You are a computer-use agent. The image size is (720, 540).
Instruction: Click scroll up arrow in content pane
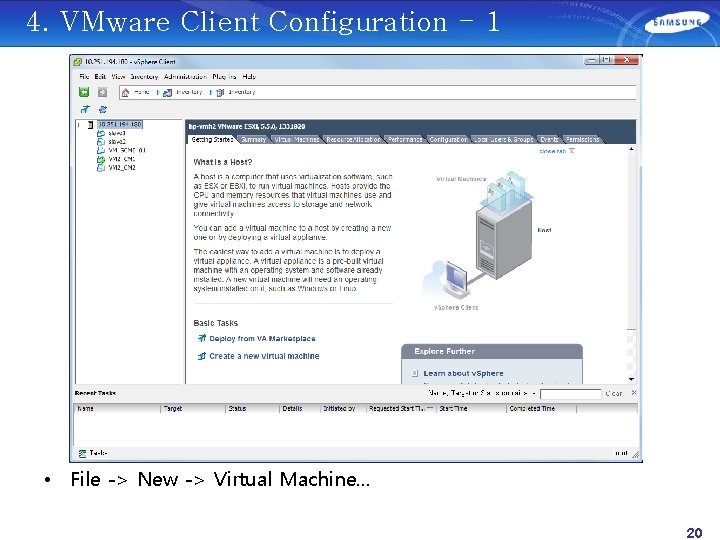click(631, 149)
